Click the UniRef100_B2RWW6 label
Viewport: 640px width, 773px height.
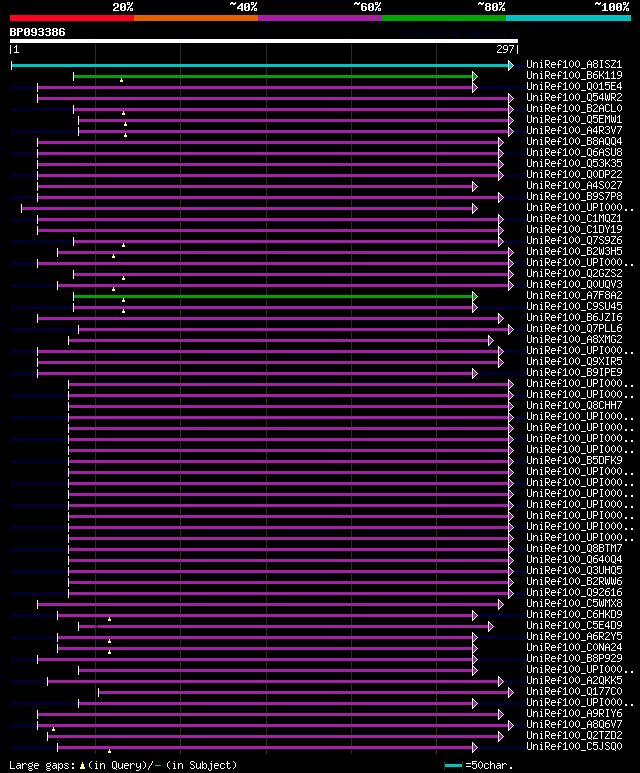tap(574, 581)
